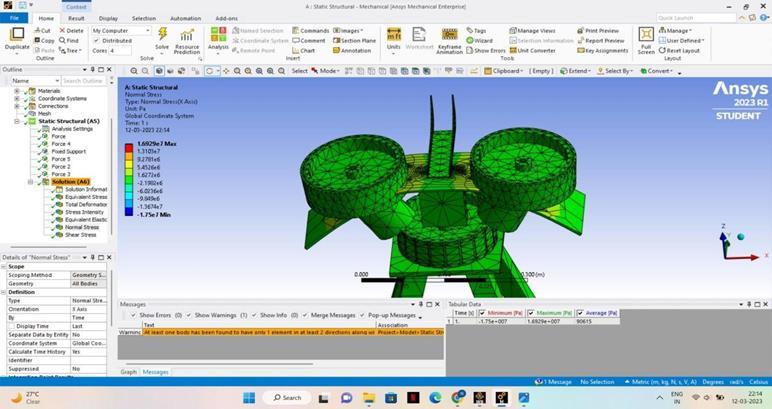Open Manage Views
This screenshot has height=409, width=772.
[x=532, y=31]
